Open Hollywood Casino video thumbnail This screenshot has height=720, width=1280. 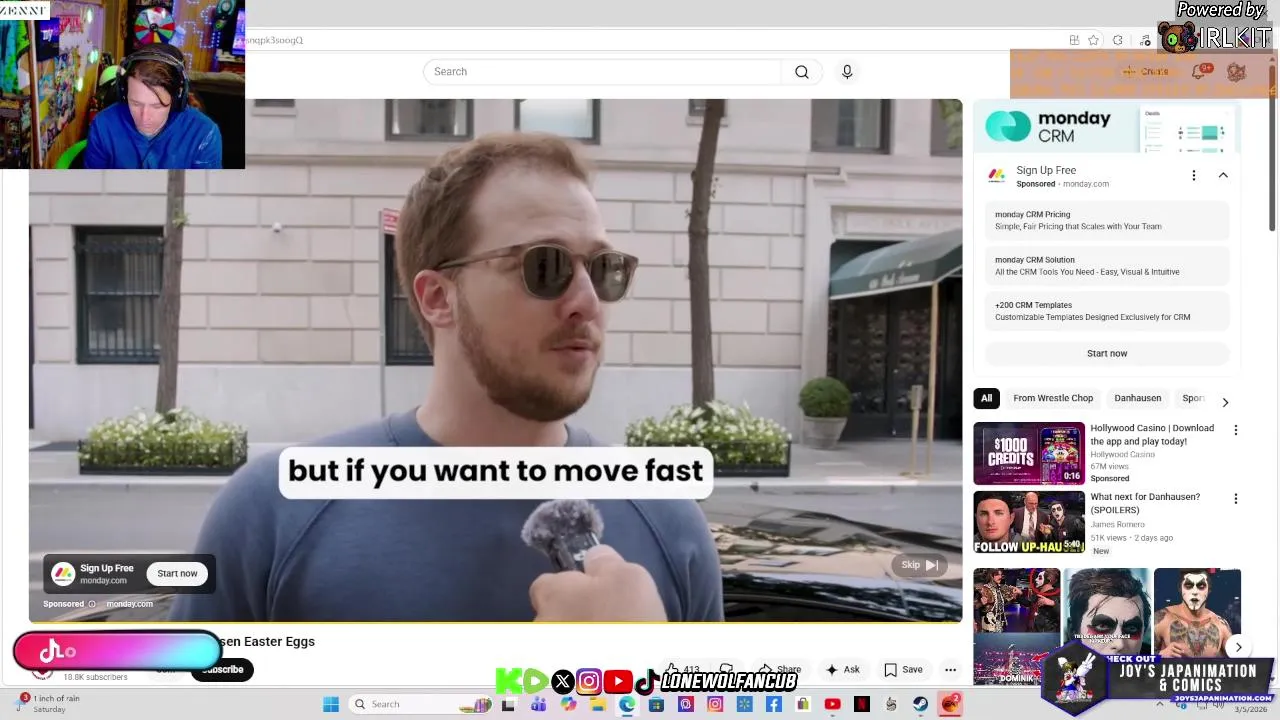coord(1029,453)
